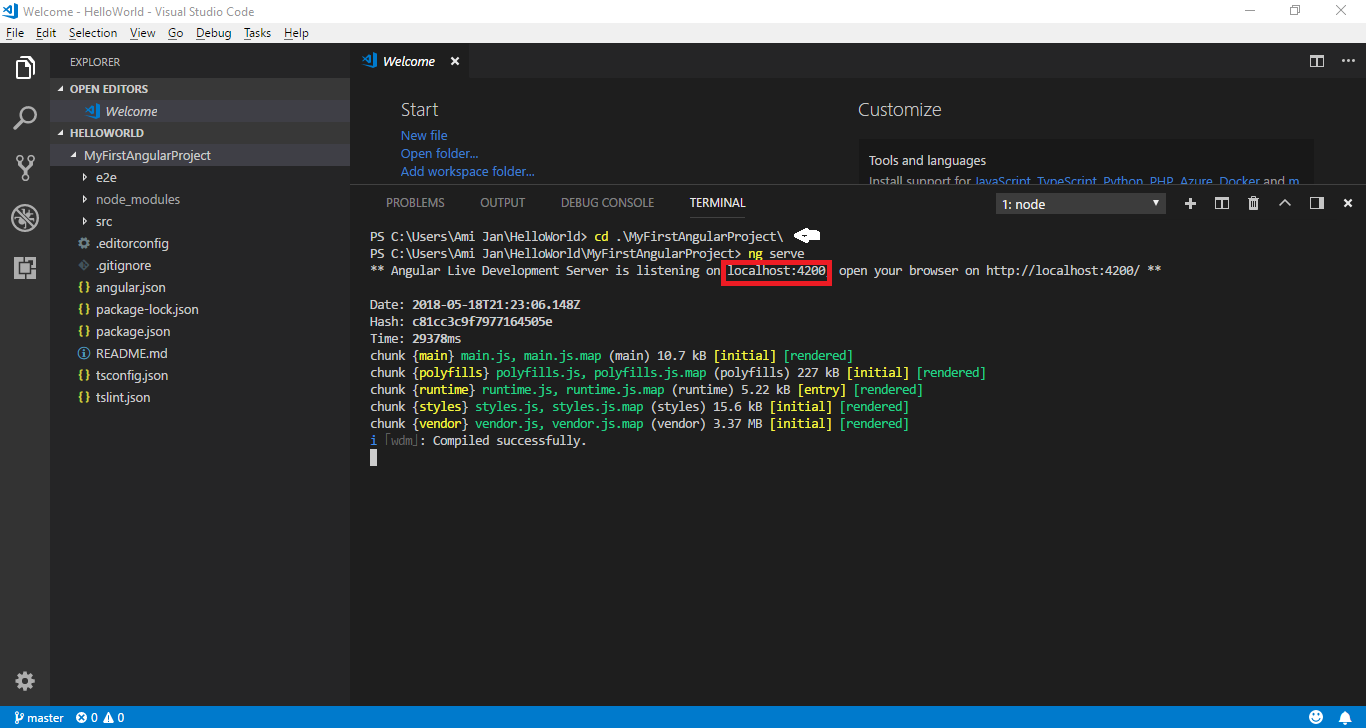Open the Manage gear menu
1366x728 pixels.
click(x=25, y=681)
